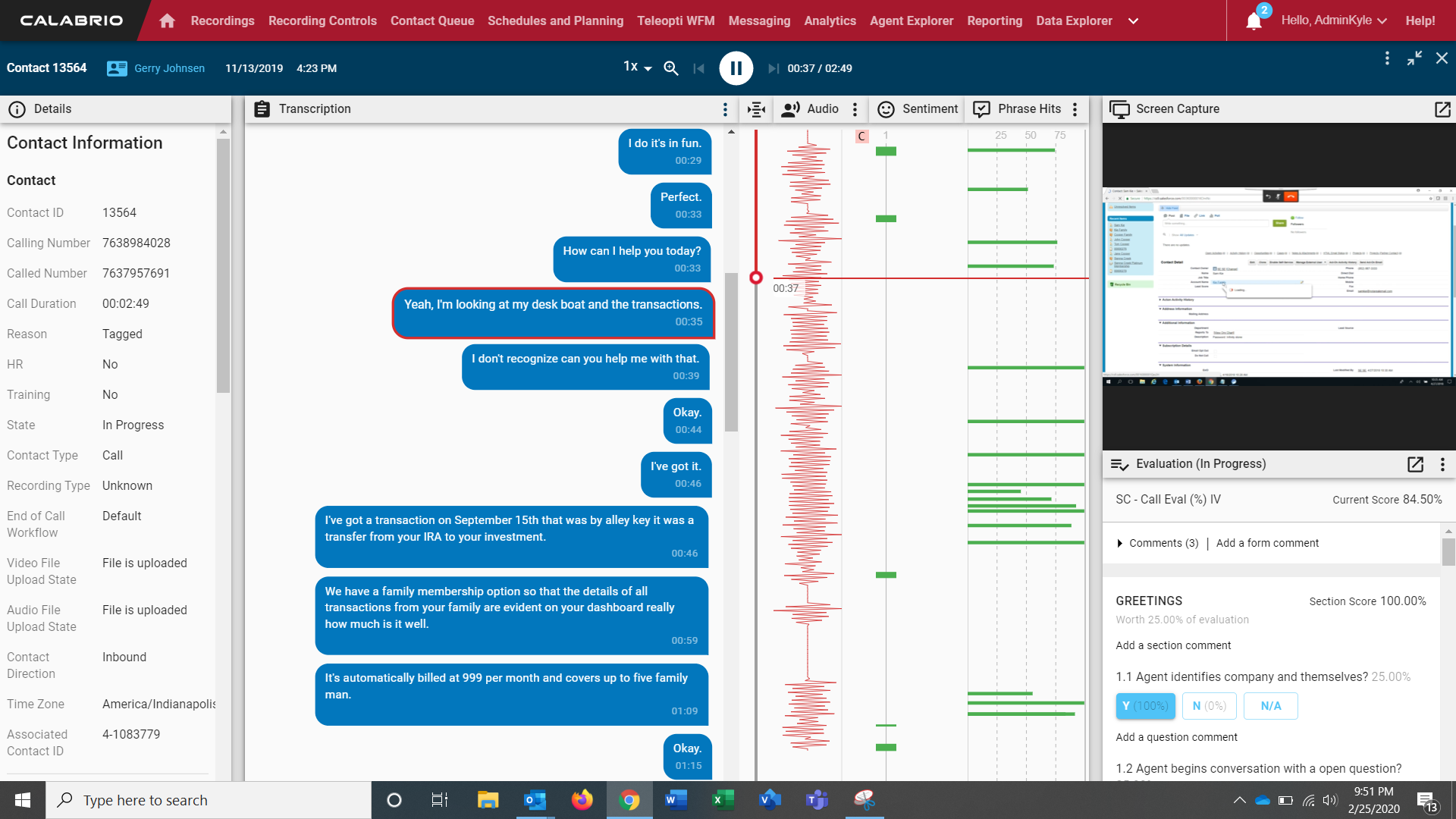Open the Reporting menu
Image resolution: width=1456 pixels, height=819 pixels.
click(994, 20)
